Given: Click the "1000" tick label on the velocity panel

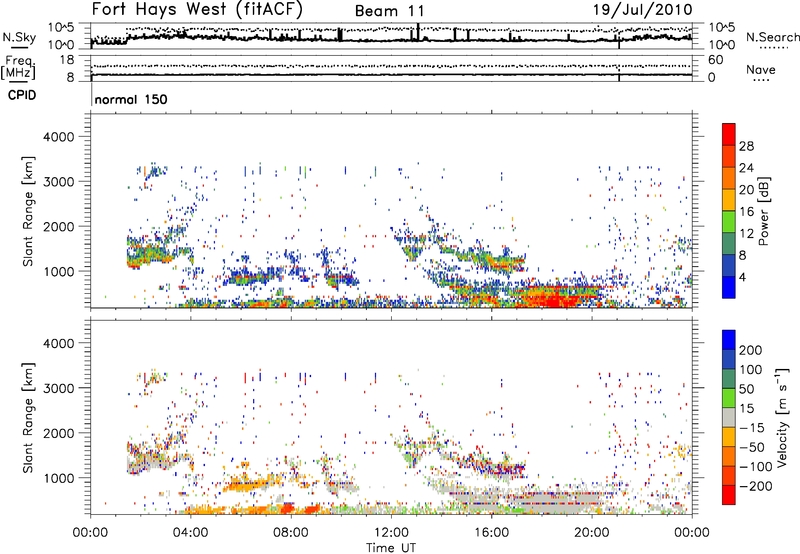Looking at the screenshot, I should 59,478.
